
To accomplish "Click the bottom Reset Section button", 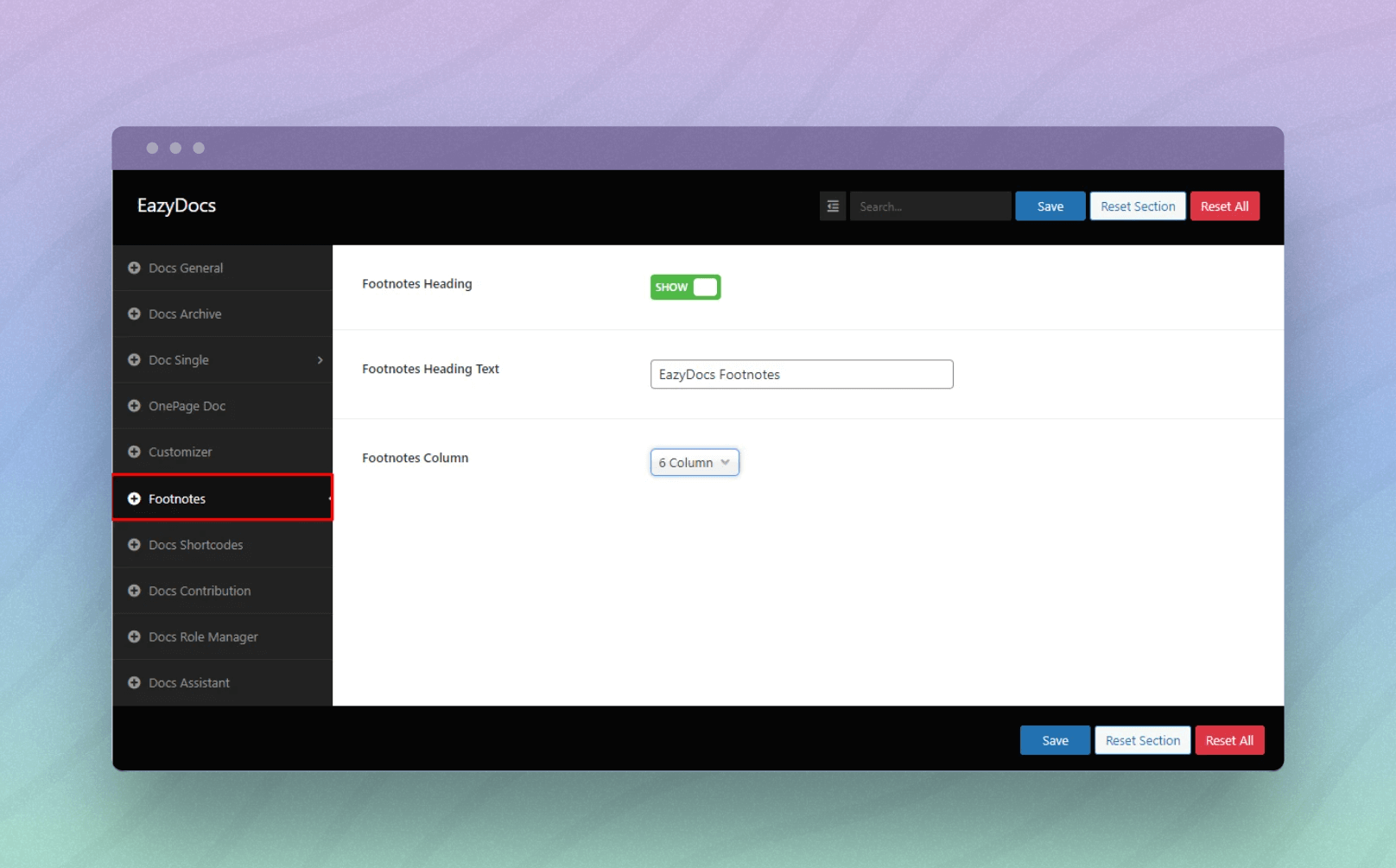I will pos(1142,740).
